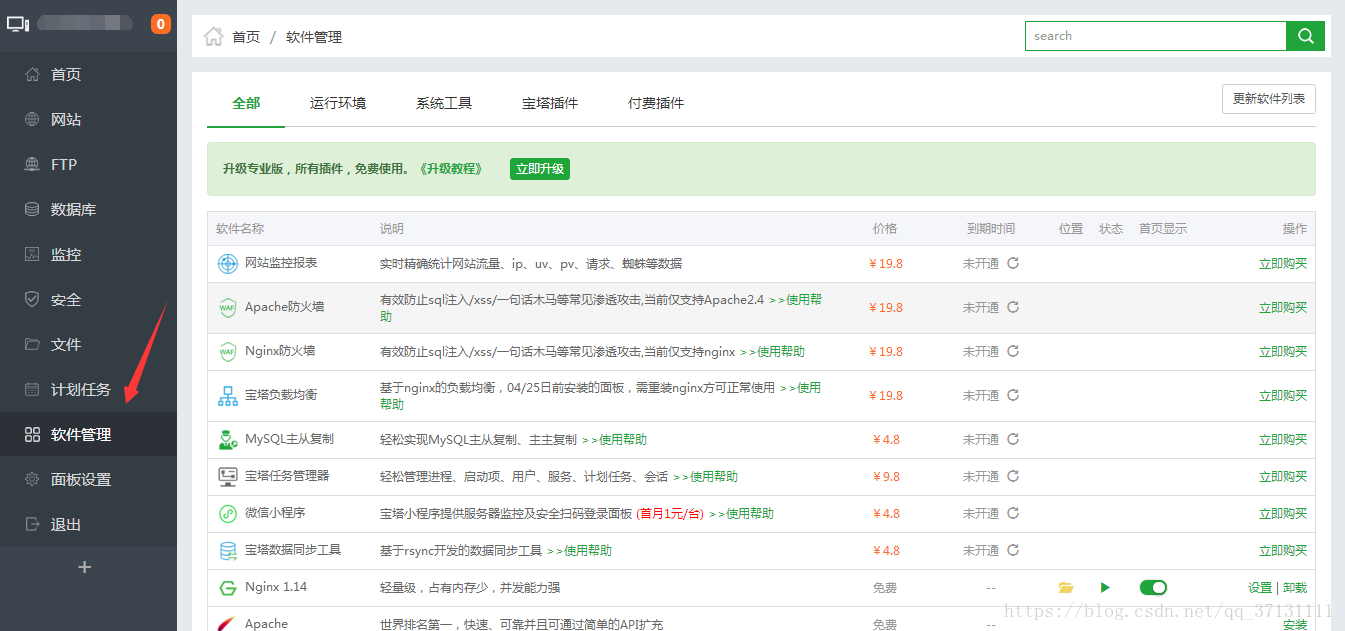The height and width of the screenshot is (631, 1345).
Task: Click the add plus icon in sidebar
Action: point(85,567)
